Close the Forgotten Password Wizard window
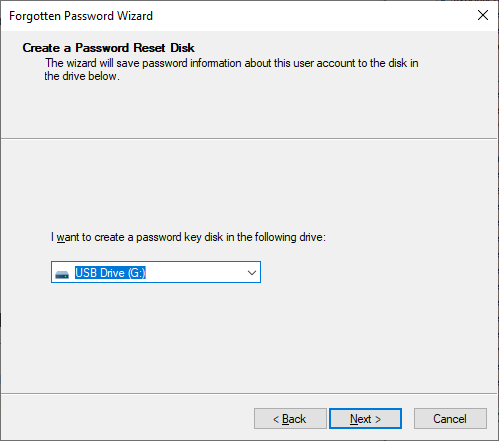This screenshot has height=441, width=499. (x=483, y=15)
